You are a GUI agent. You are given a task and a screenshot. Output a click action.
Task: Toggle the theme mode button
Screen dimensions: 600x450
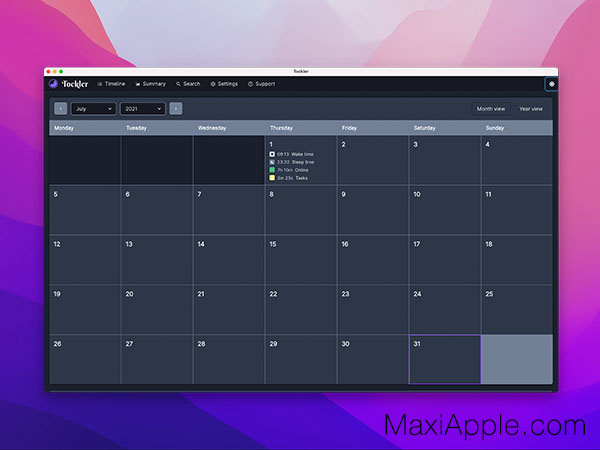[x=551, y=84]
